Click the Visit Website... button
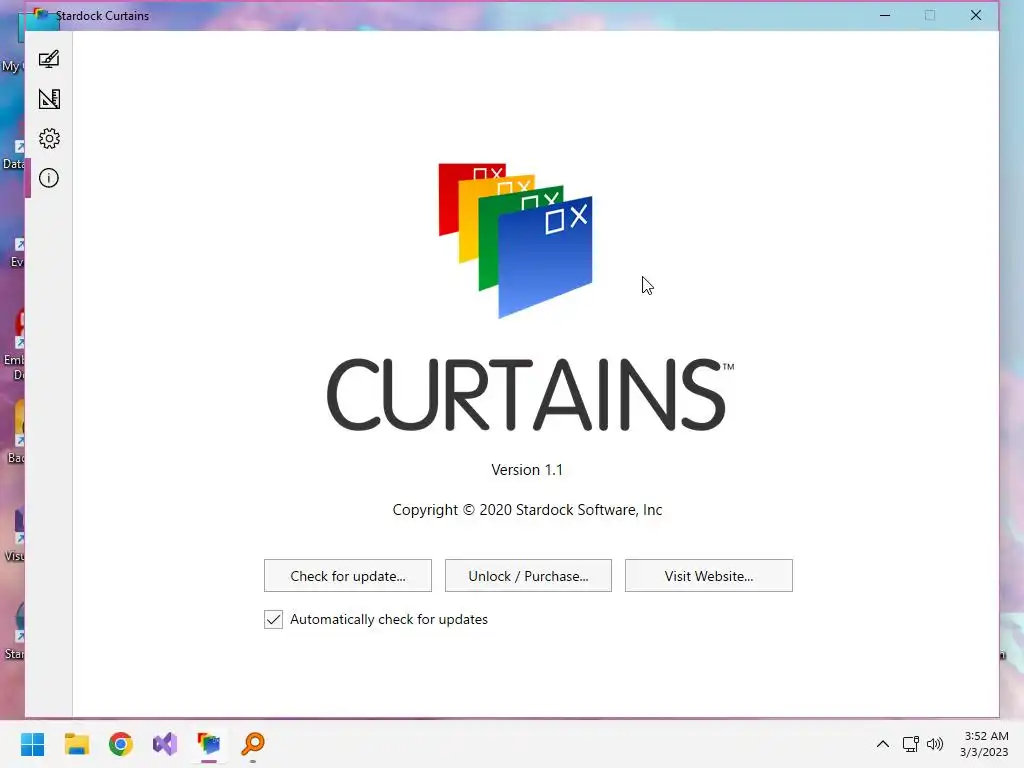This screenshot has width=1024, height=768. click(x=709, y=576)
